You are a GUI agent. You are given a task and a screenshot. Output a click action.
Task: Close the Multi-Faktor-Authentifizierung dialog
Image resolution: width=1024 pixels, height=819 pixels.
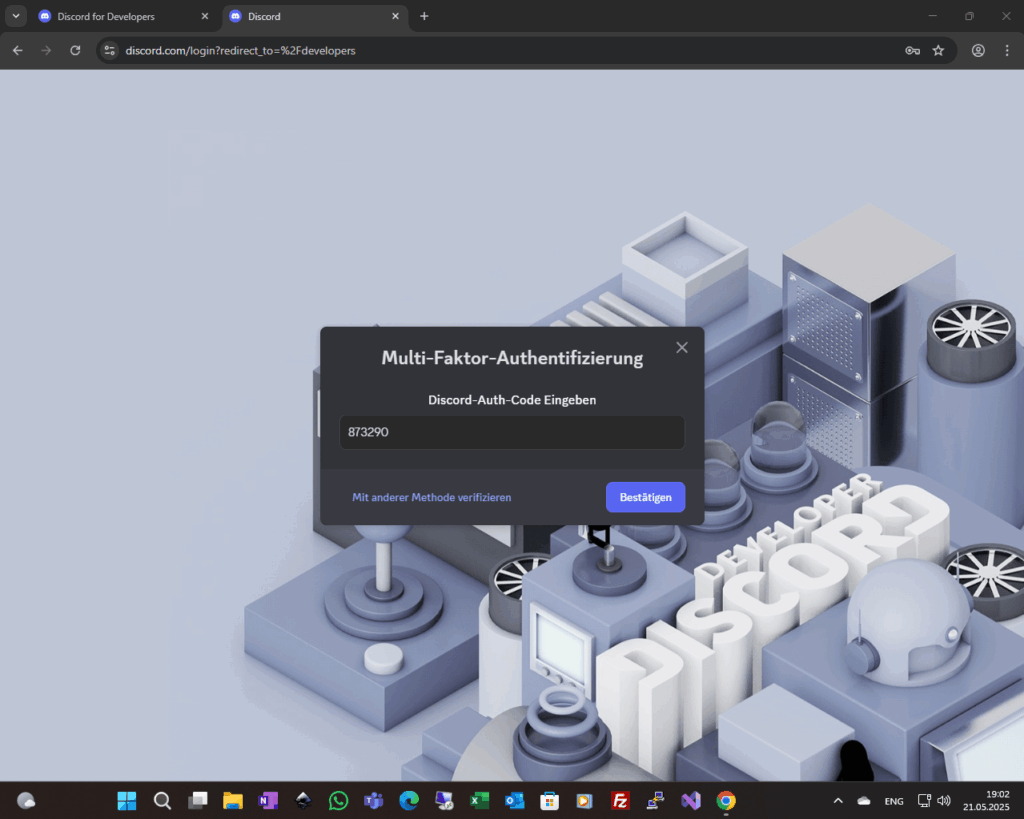(682, 347)
